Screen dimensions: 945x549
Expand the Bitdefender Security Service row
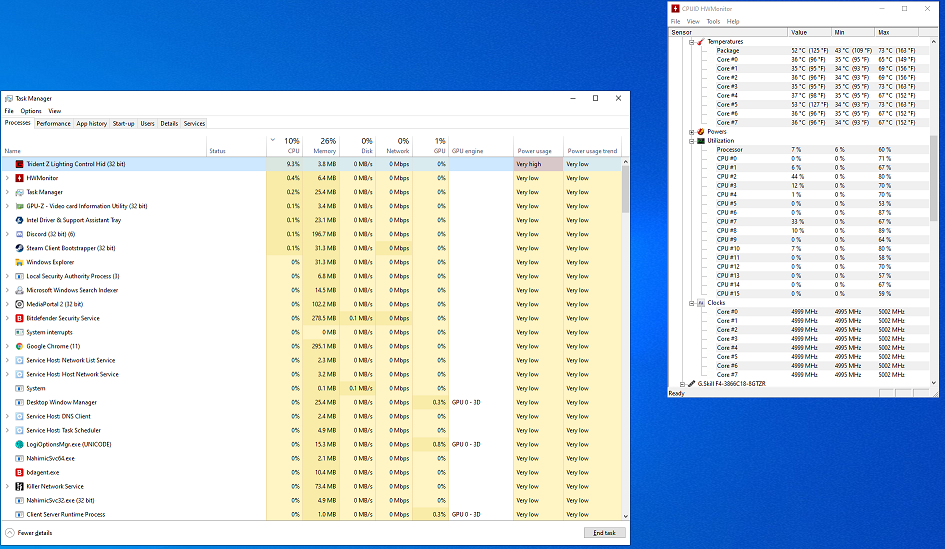pos(7,318)
